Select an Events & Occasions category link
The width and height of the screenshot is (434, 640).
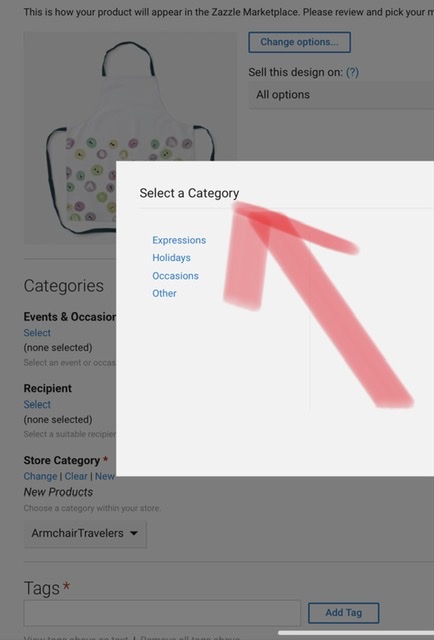point(37,333)
